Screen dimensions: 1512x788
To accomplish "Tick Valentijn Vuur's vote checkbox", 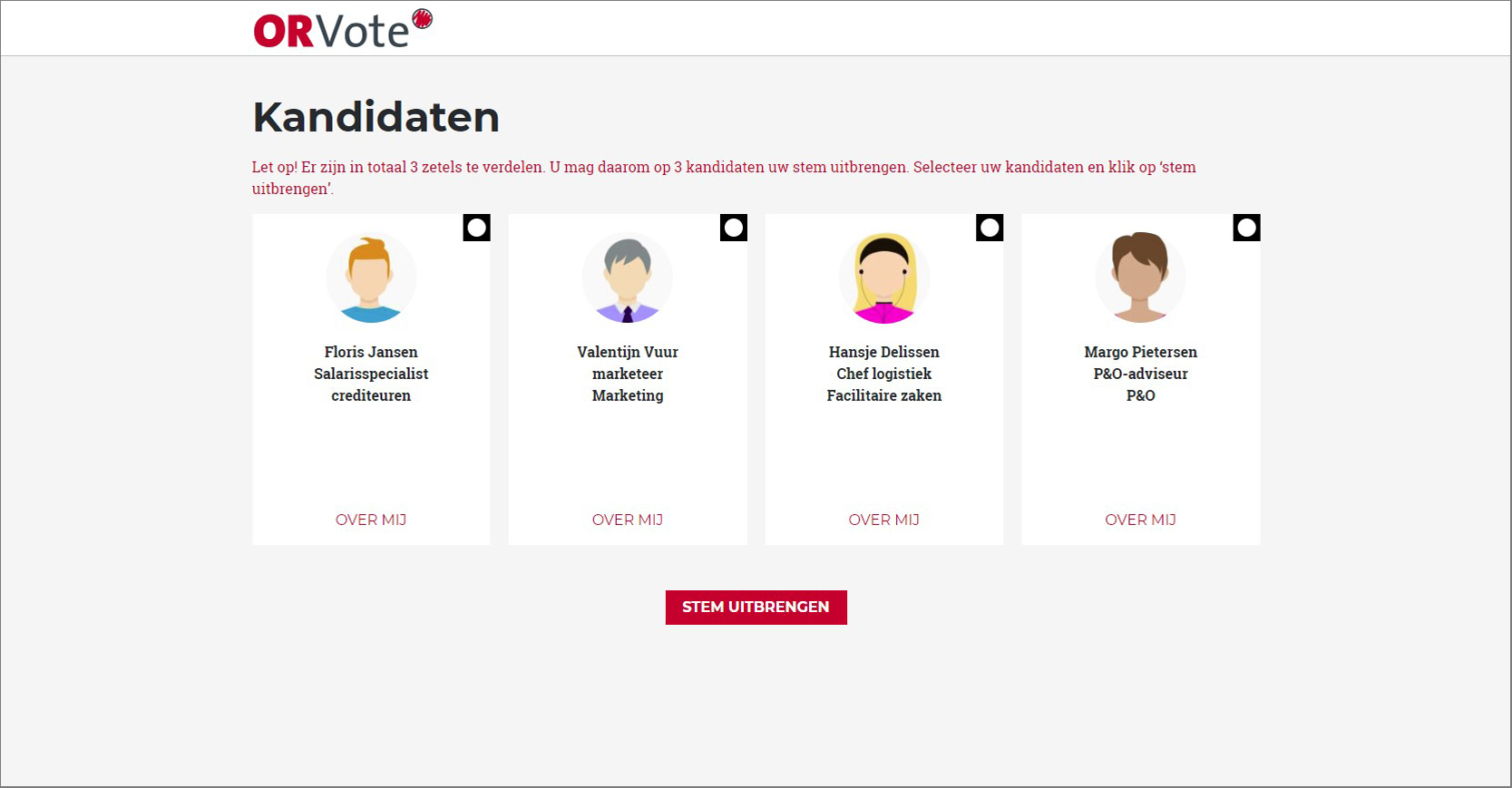I will pyautogui.click(x=734, y=228).
